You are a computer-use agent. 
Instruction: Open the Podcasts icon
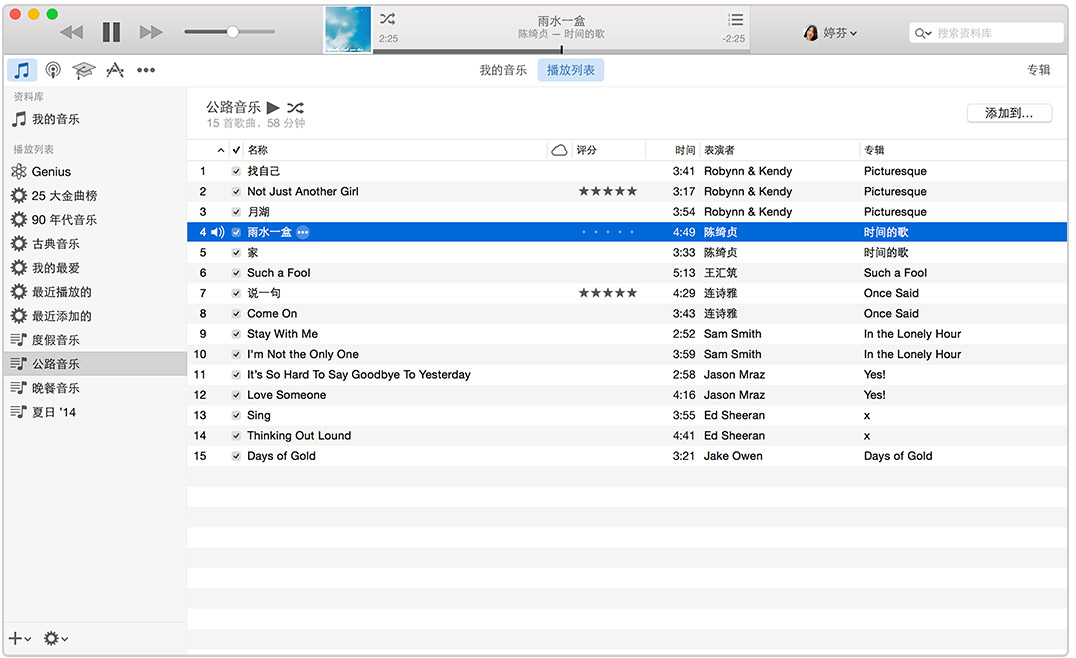[x=53, y=70]
